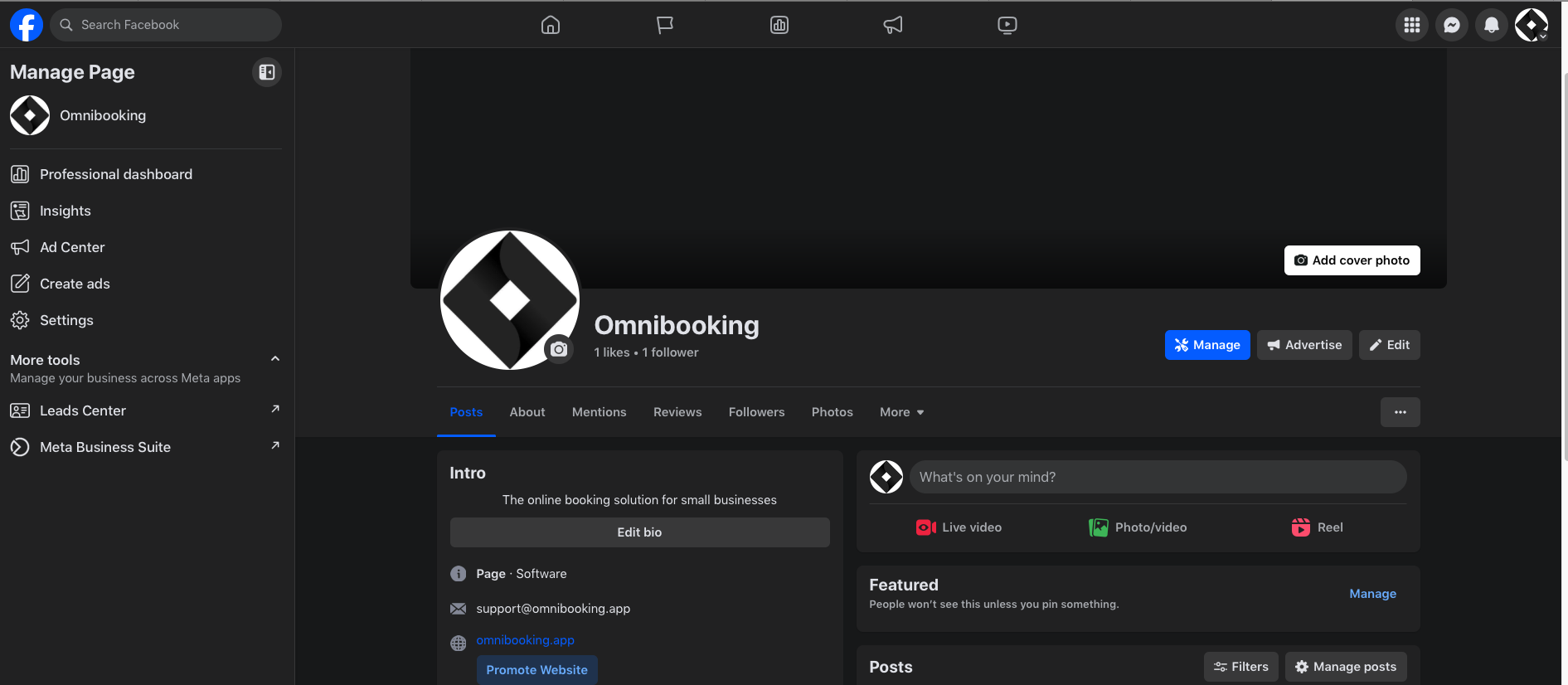Screen dimensions: 1568x685
Task: Open the omnibooking.app website link
Action: tap(525, 640)
